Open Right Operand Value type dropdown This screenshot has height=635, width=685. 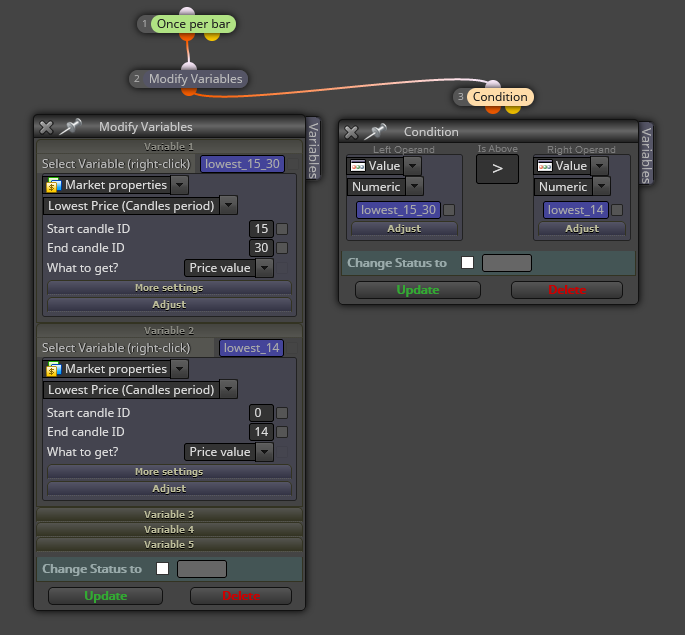click(x=599, y=166)
